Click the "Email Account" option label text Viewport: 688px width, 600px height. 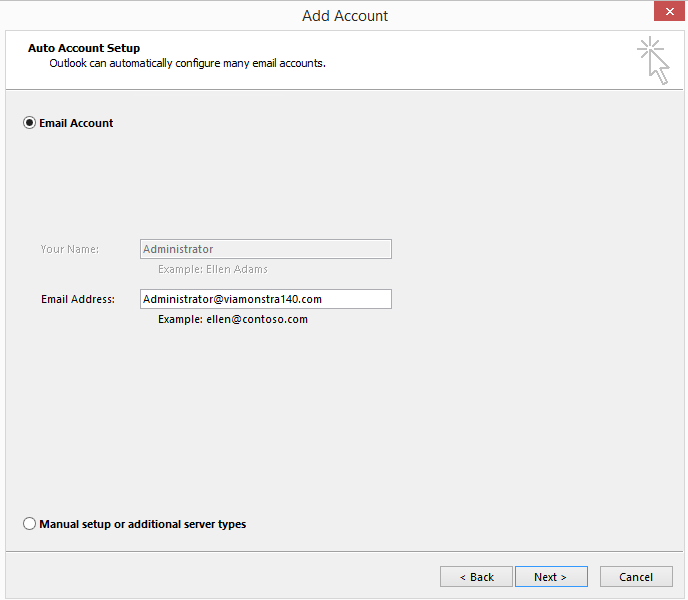click(76, 123)
